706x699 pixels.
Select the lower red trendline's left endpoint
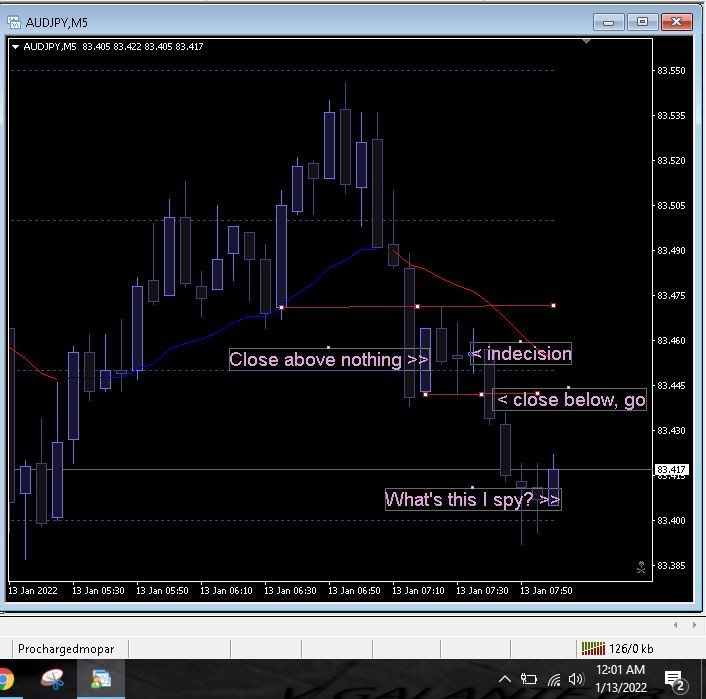tap(425, 395)
